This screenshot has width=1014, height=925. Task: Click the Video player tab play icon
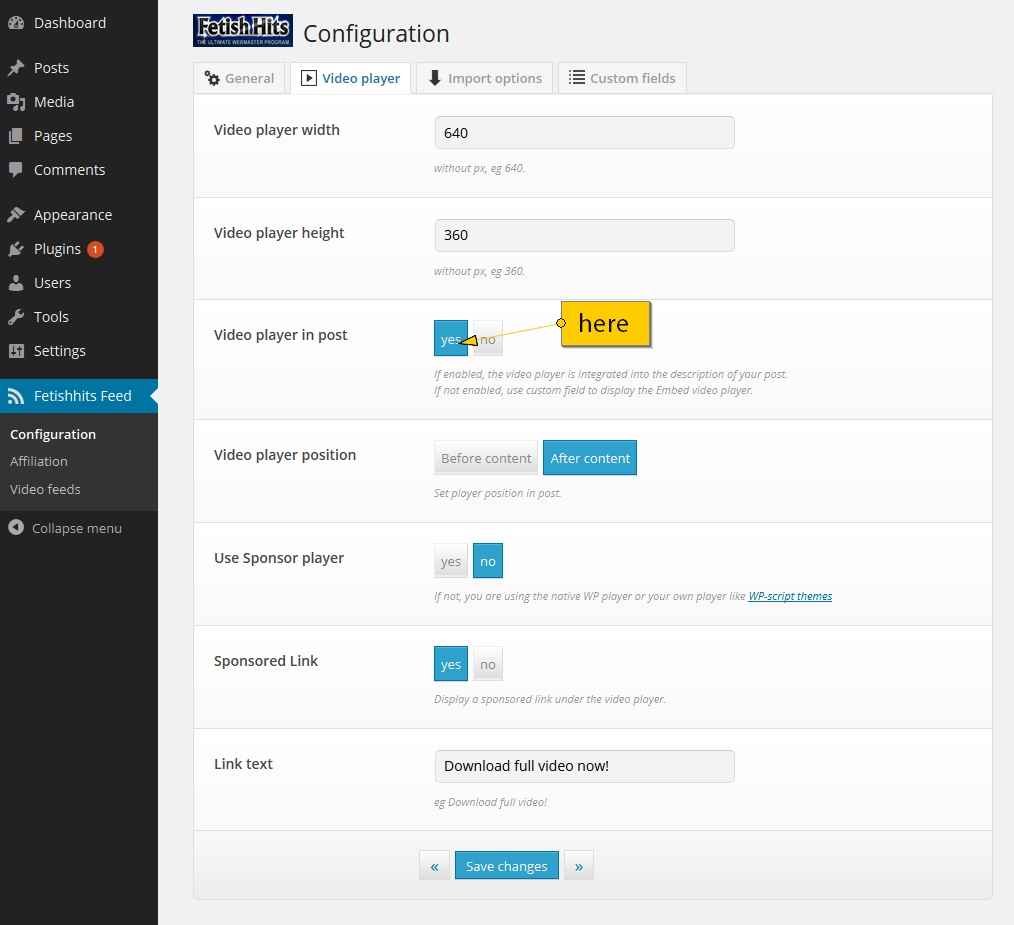tap(309, 78)
